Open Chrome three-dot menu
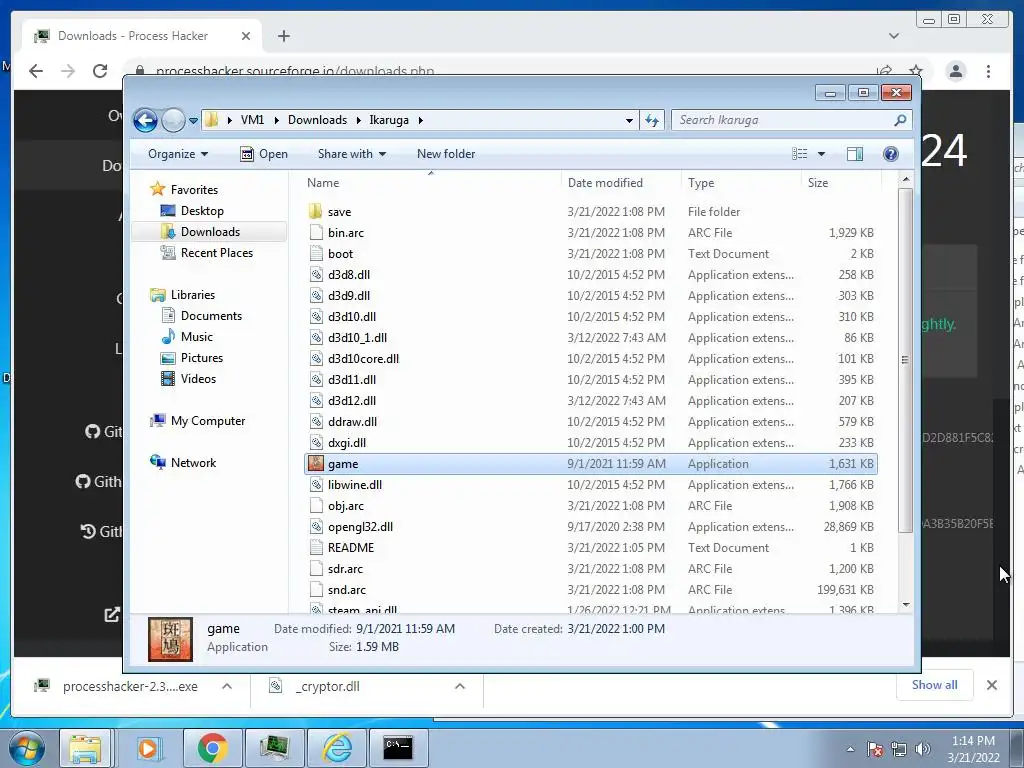The width and height of the screenshot is (1024, 768). click(x=988, y=71)
